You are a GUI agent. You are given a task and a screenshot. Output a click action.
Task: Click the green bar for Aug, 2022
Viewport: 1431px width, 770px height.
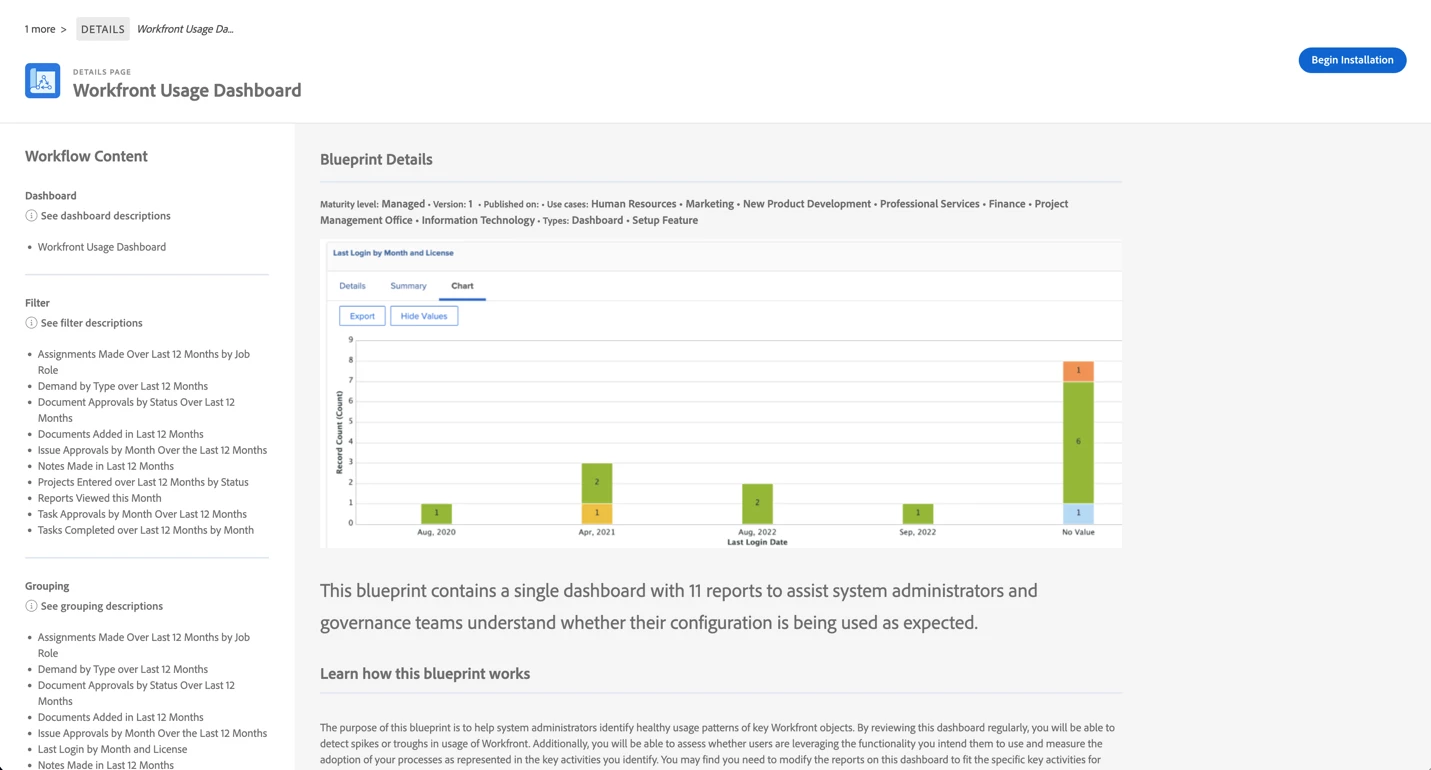click(x=757, y=503)
